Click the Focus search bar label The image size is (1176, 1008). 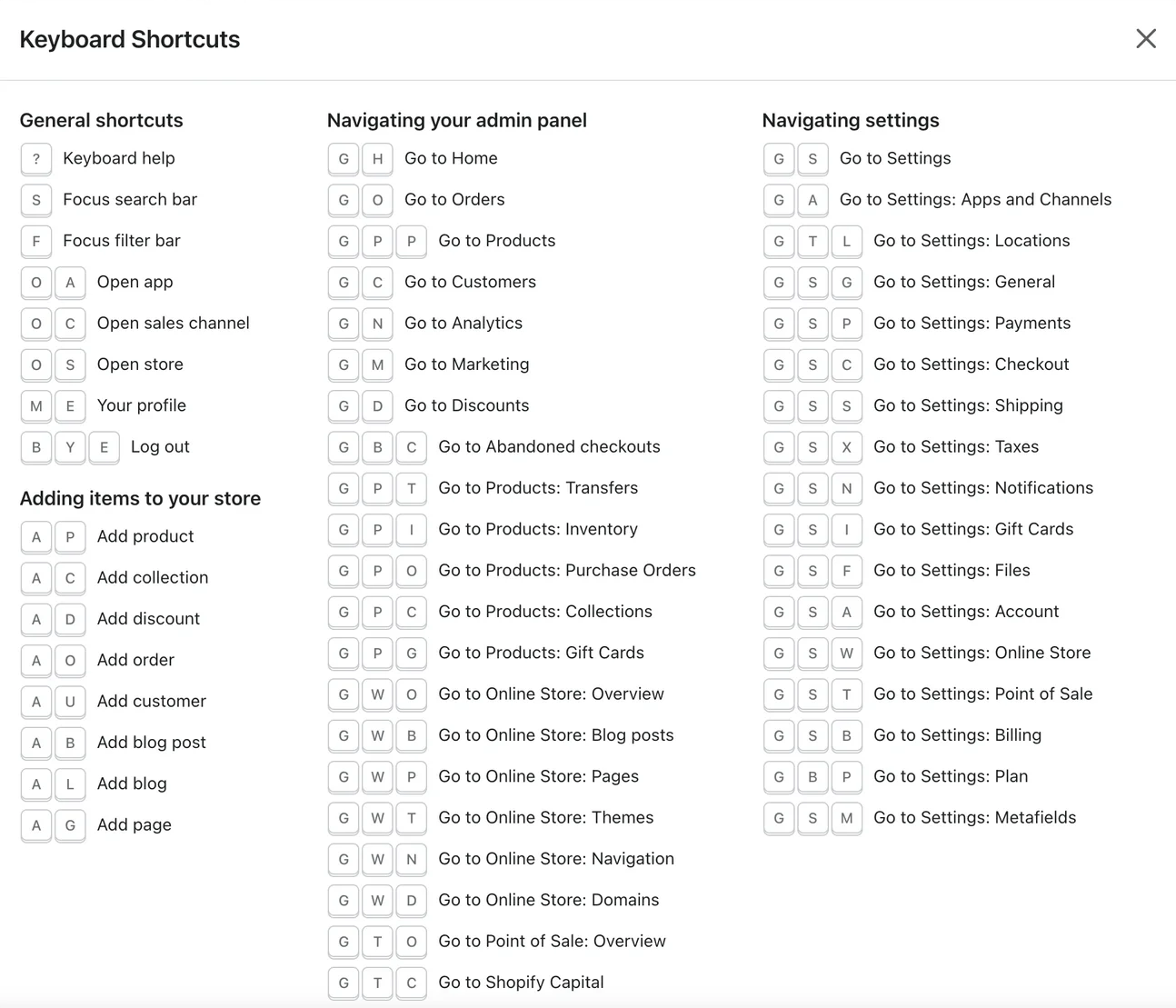coord(130,200)
